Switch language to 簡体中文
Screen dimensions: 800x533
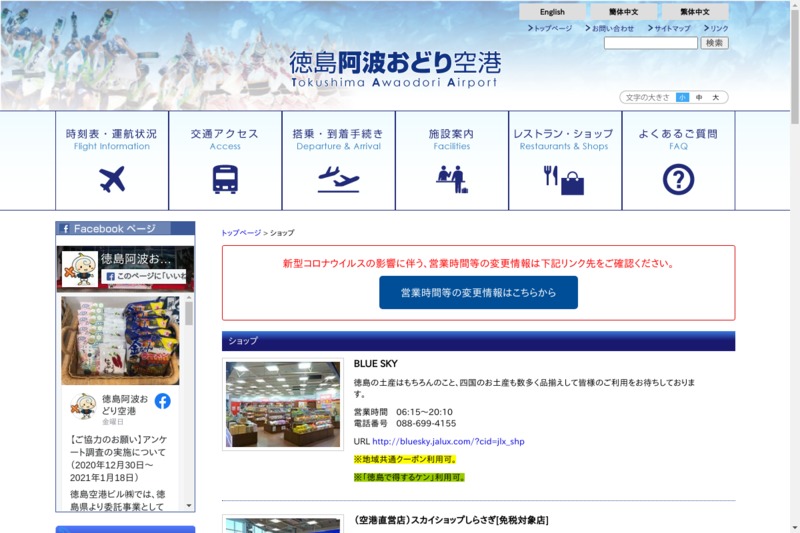pyautogui.click(x=623, y=12)
